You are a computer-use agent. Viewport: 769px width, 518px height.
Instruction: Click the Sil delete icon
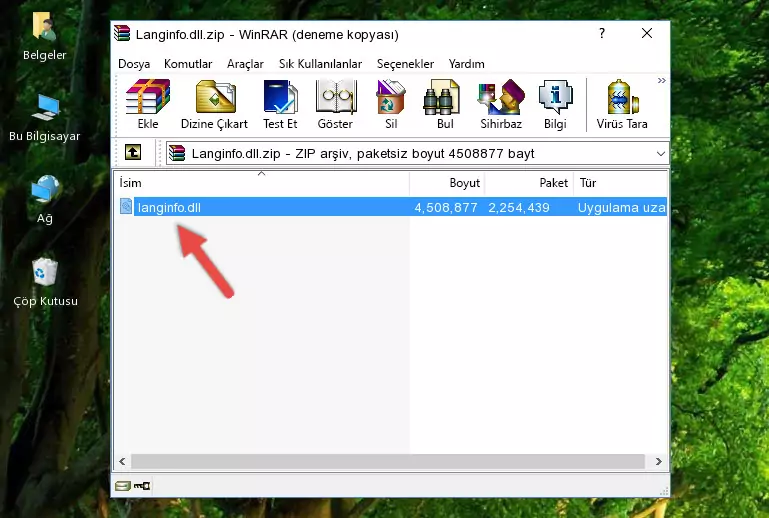pyautogui.click(x=391, y=104)
